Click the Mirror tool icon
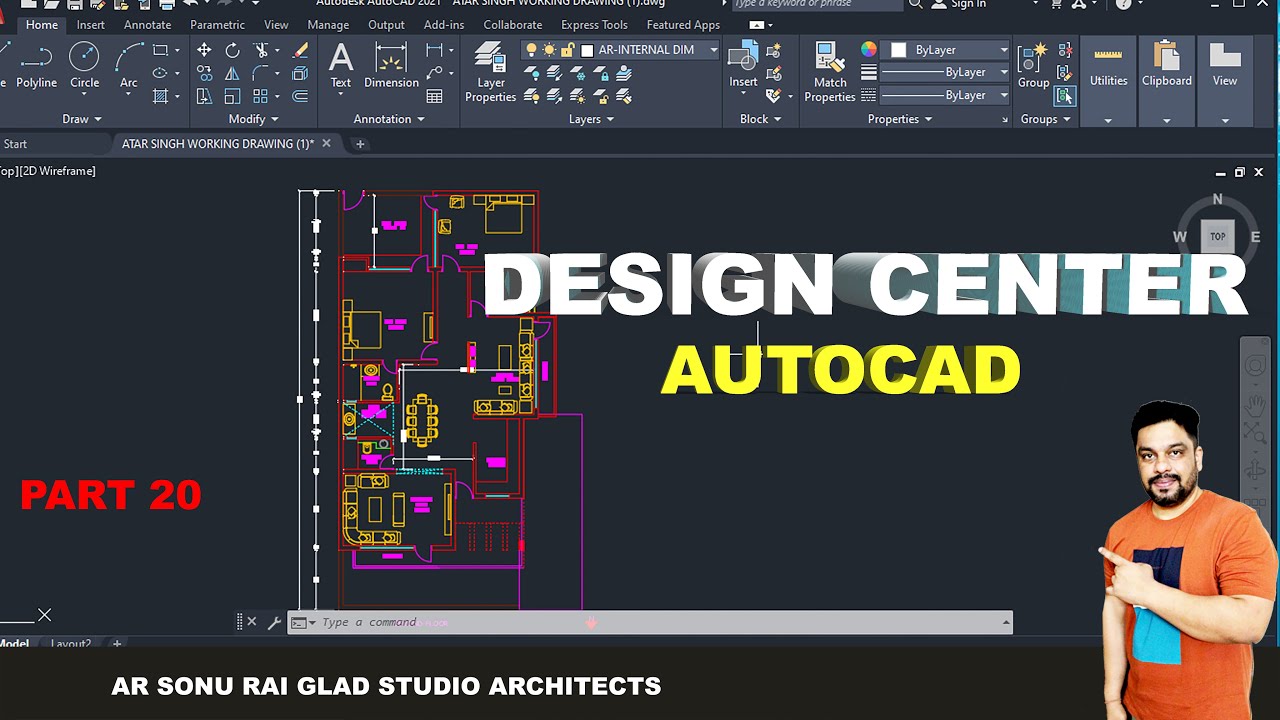This screenshot has height=720, width=1280. tap(232, 73)
